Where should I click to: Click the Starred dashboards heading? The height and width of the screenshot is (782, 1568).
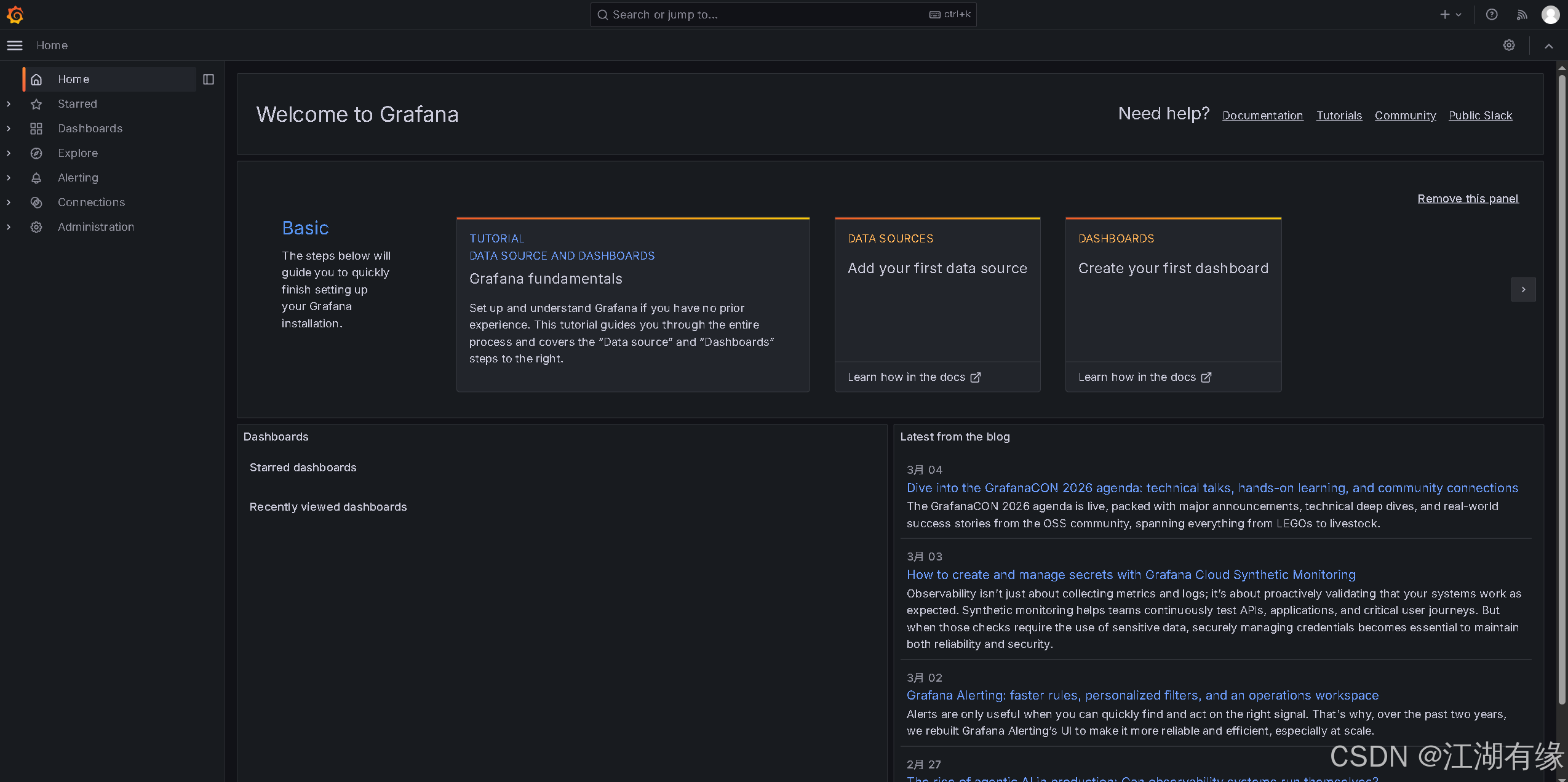303,468
